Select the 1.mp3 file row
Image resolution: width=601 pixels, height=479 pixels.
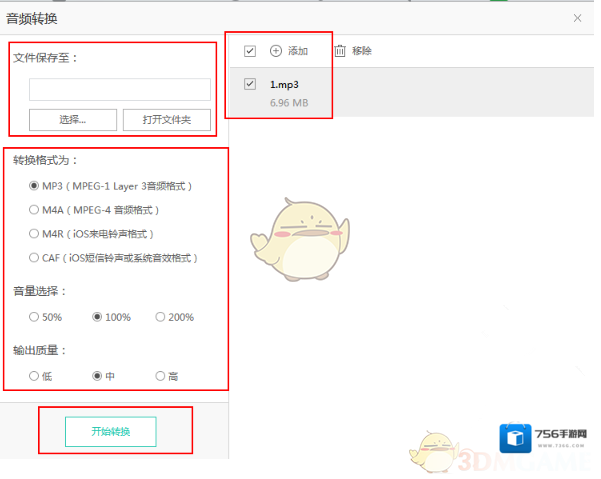(x=400, y=93)
